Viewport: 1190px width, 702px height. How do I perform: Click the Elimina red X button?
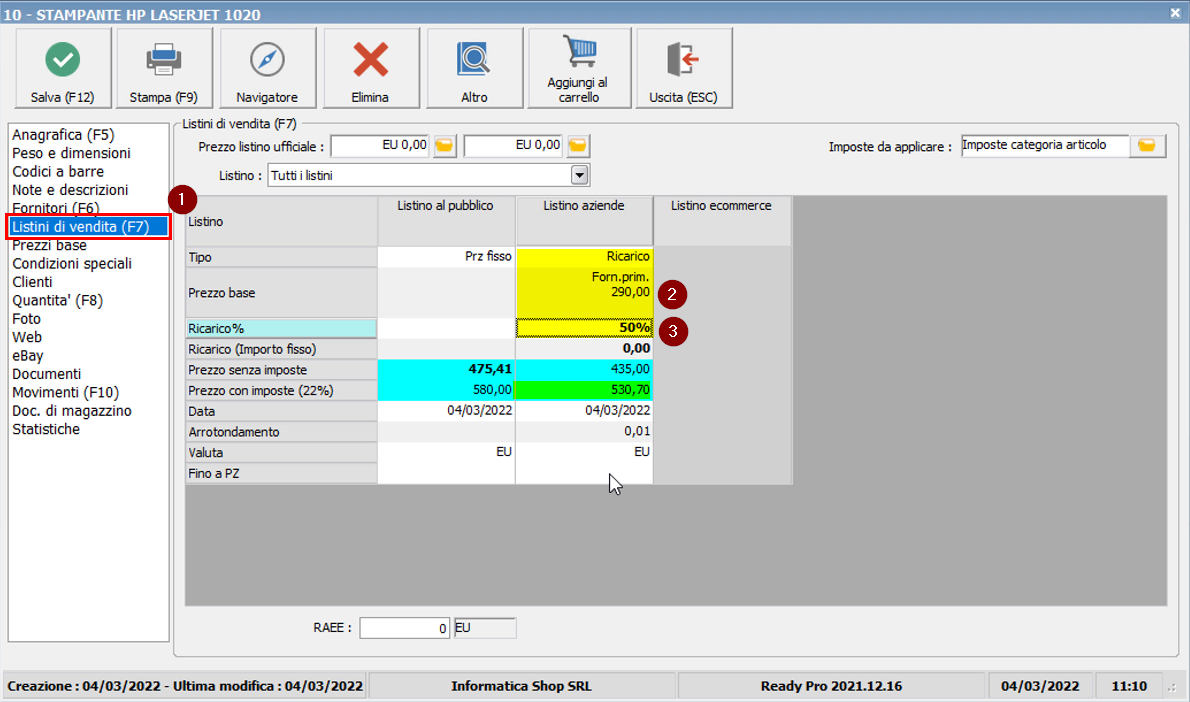pos(370,68)
